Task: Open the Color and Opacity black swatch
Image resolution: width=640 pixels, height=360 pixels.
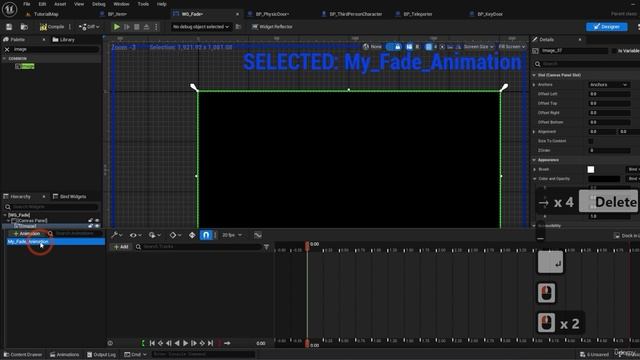Action: point(604,179)
